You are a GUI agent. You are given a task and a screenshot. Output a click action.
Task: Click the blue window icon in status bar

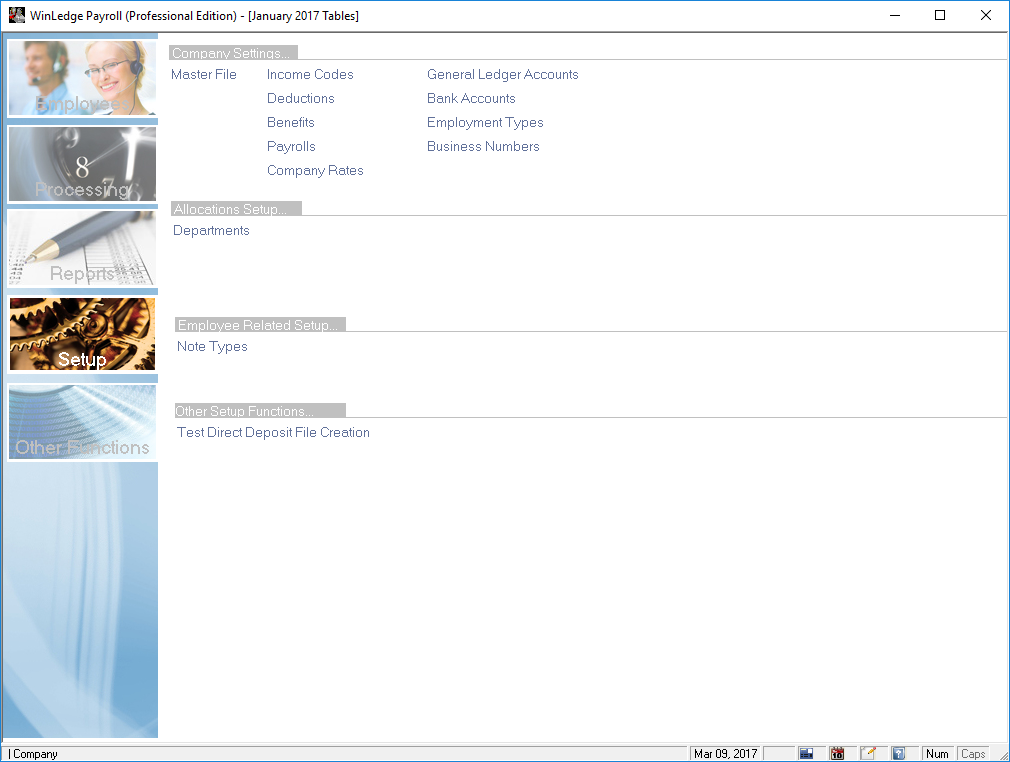click(806, 754)
